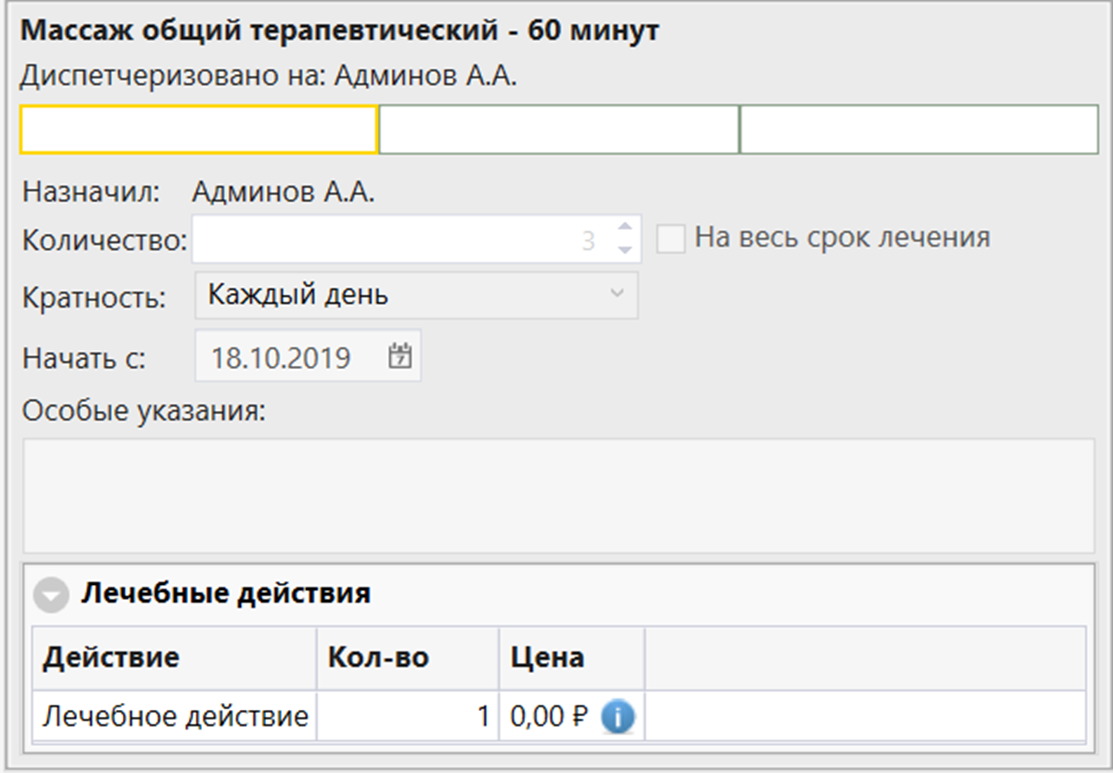The width and height of the screenshot is (1113, 773).
Task: Click the quantity cell showing 1
Action: (407, 716)
